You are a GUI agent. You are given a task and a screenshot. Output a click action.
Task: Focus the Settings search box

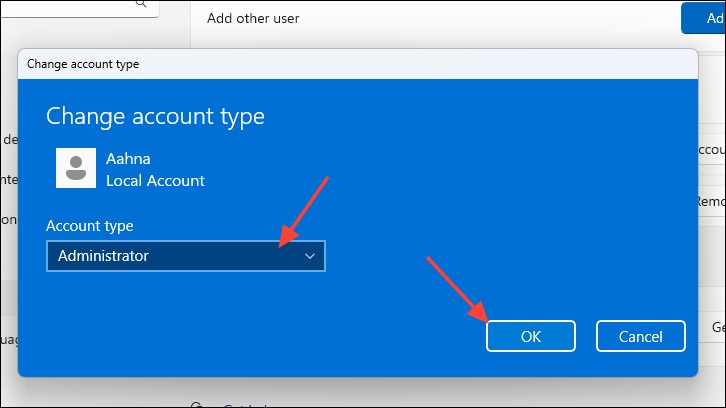pos(79,7)
